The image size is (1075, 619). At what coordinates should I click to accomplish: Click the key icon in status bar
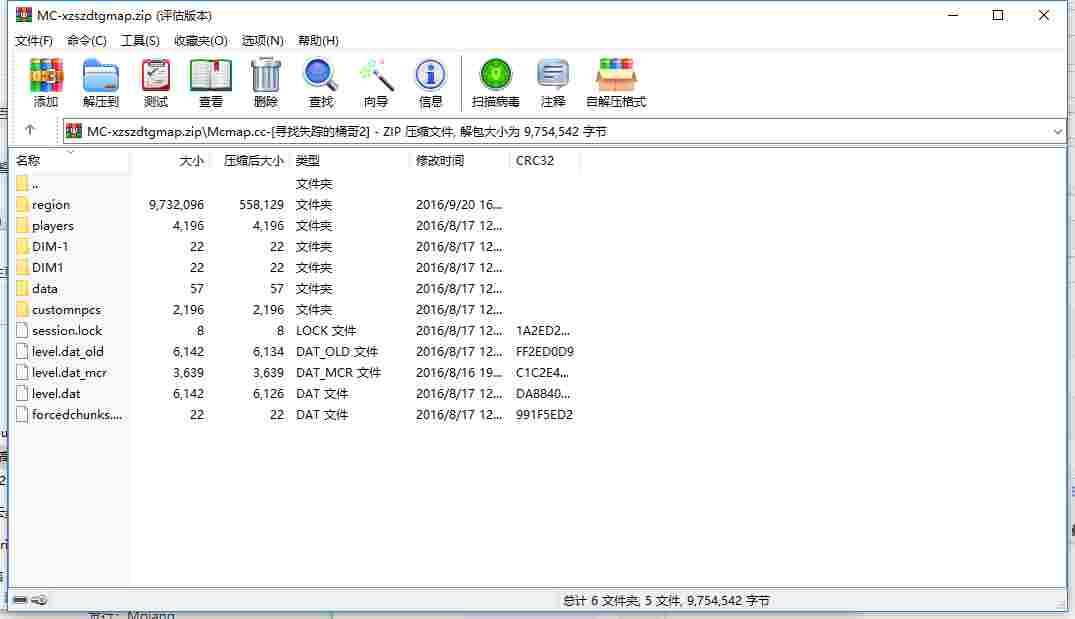click(x=39, y=600)
